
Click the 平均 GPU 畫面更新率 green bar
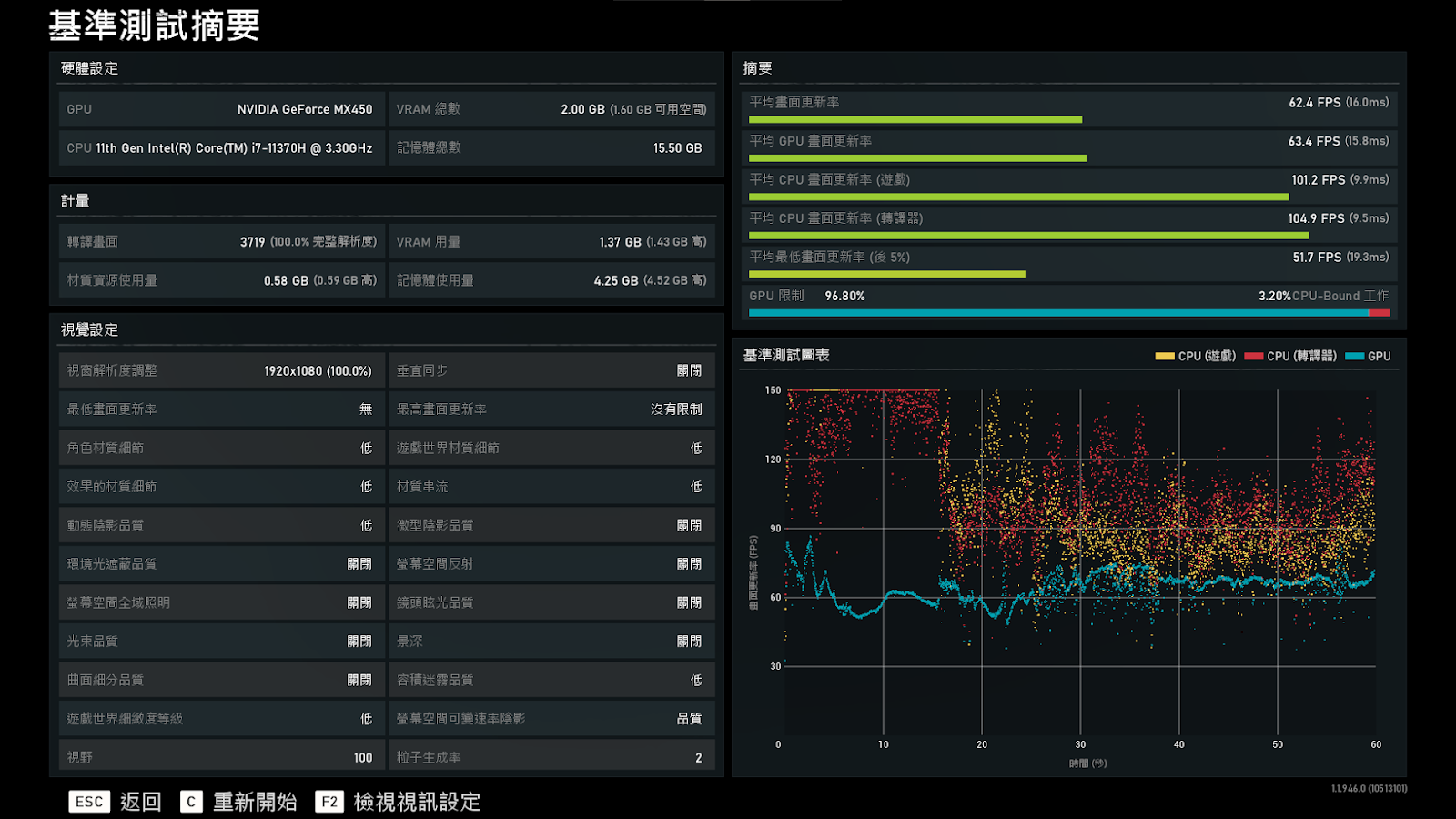[918, 158]
